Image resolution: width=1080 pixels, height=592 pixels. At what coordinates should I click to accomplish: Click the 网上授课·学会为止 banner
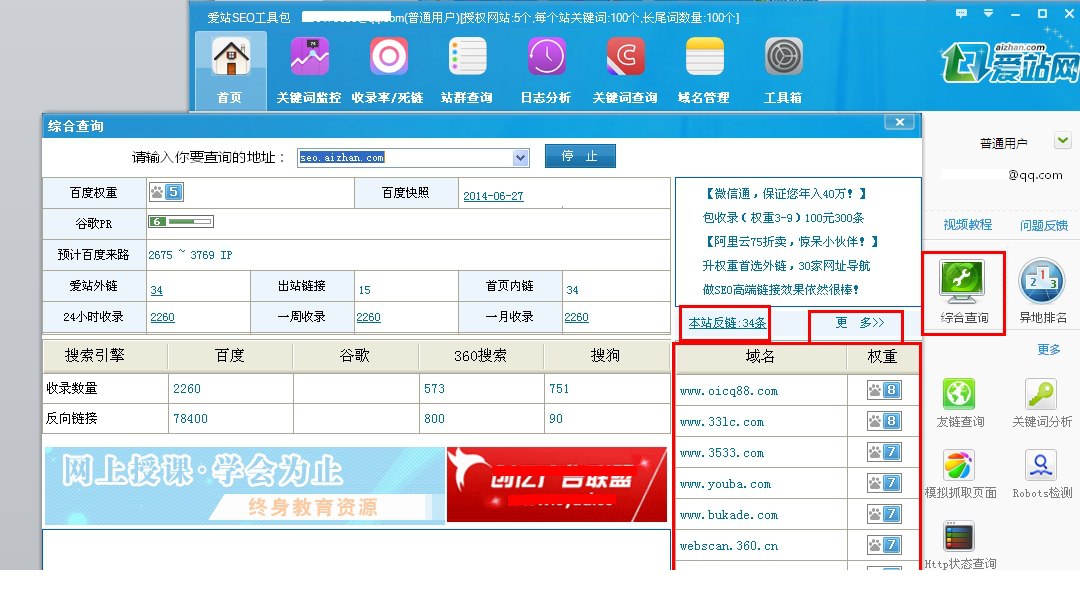point(245,485)
